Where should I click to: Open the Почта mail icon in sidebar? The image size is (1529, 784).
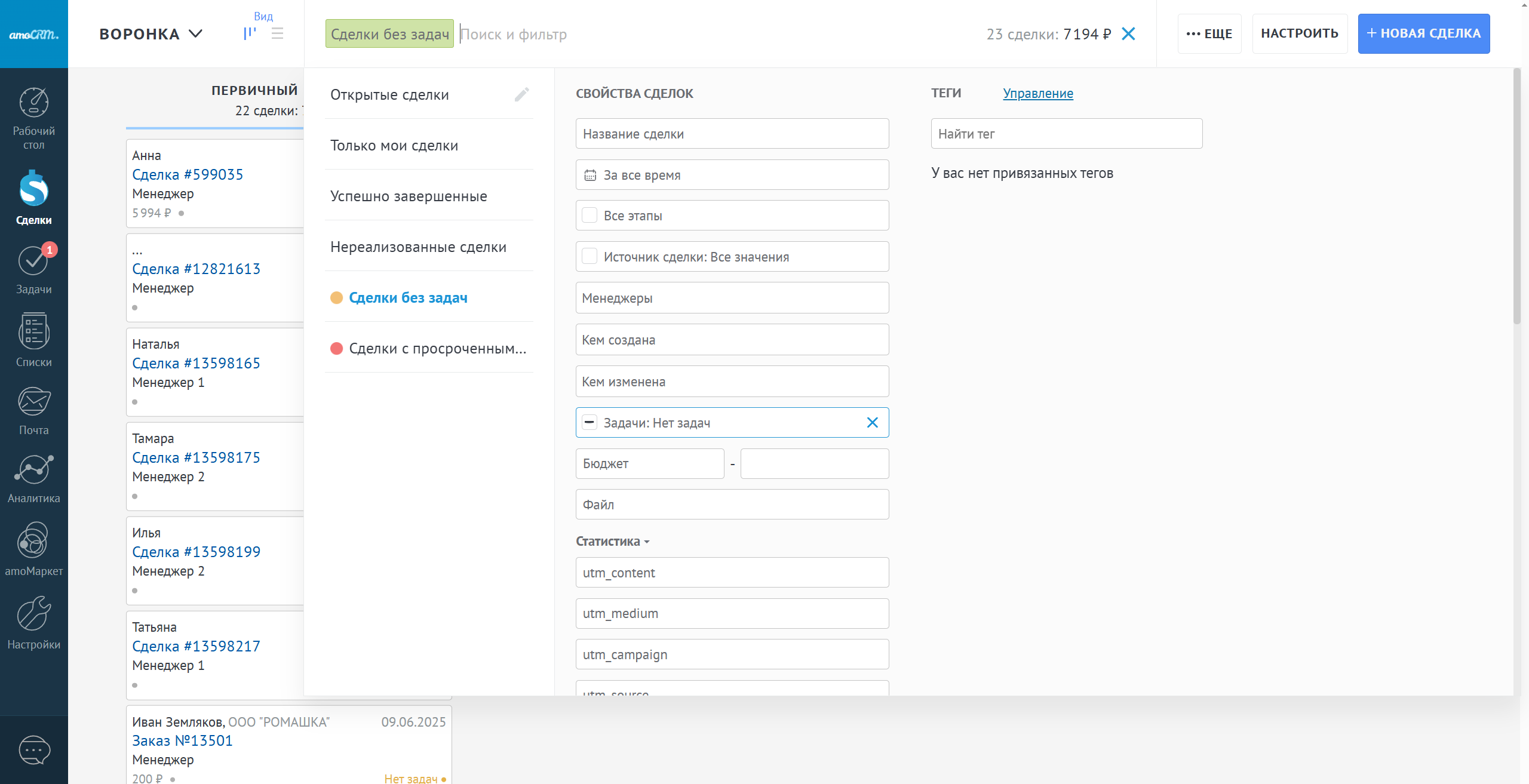[x=33, y=401]
